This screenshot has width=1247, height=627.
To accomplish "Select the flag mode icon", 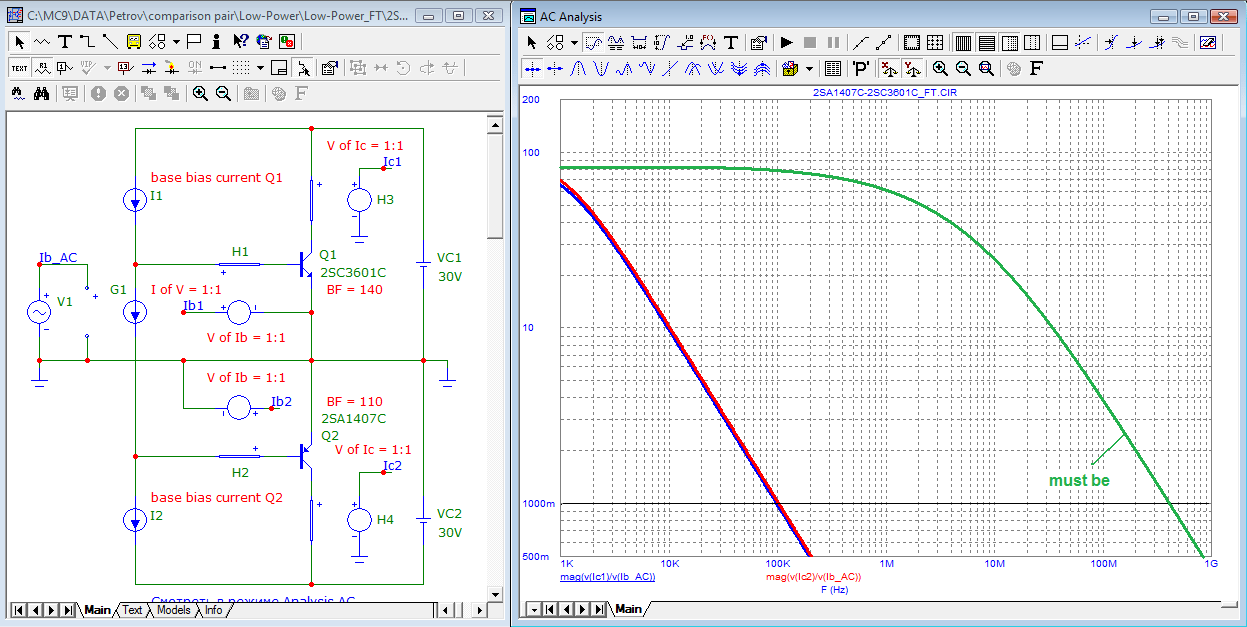I will pyautogui.click(x=193, y=42).
